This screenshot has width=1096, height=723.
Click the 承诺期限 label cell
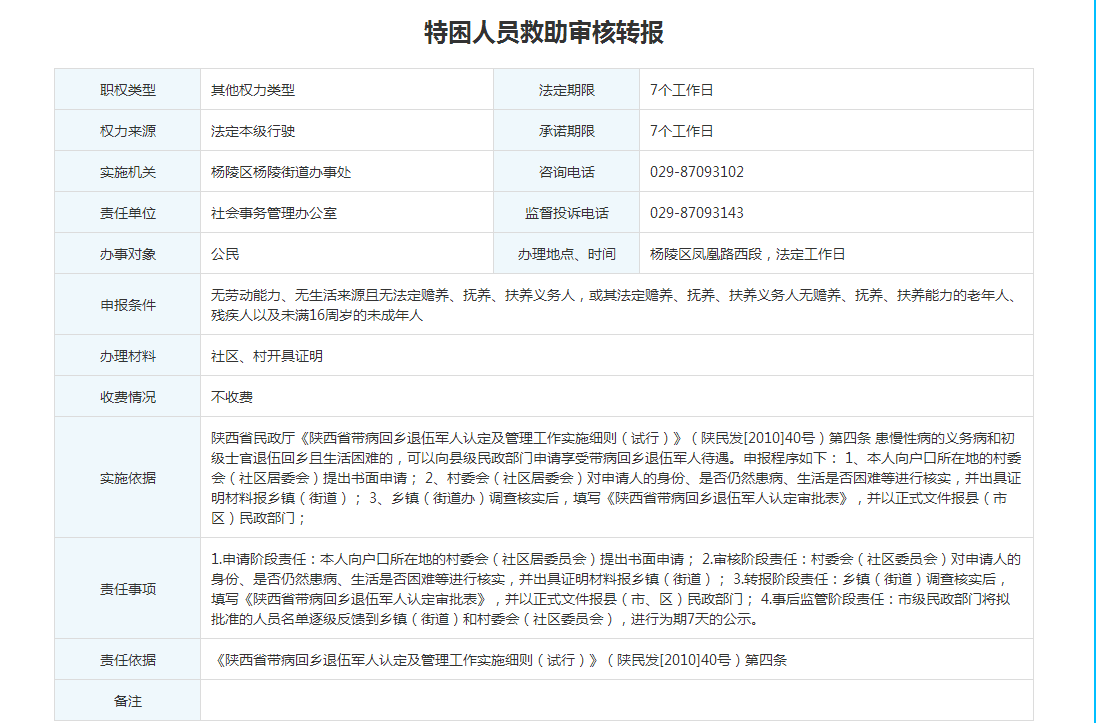pos(566,131)
